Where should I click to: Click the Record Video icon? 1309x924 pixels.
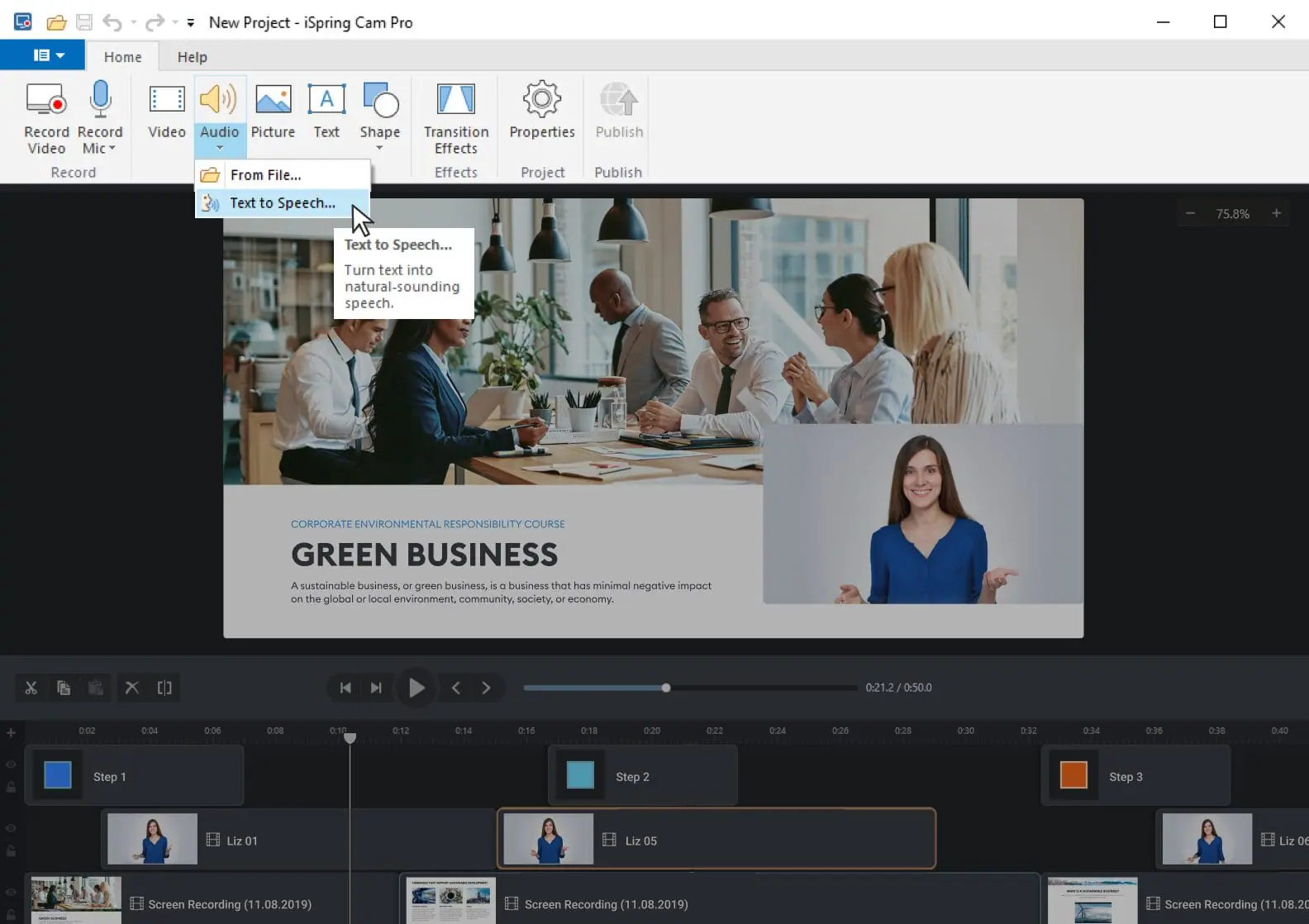pyautogui.click(x=46, y=100)
